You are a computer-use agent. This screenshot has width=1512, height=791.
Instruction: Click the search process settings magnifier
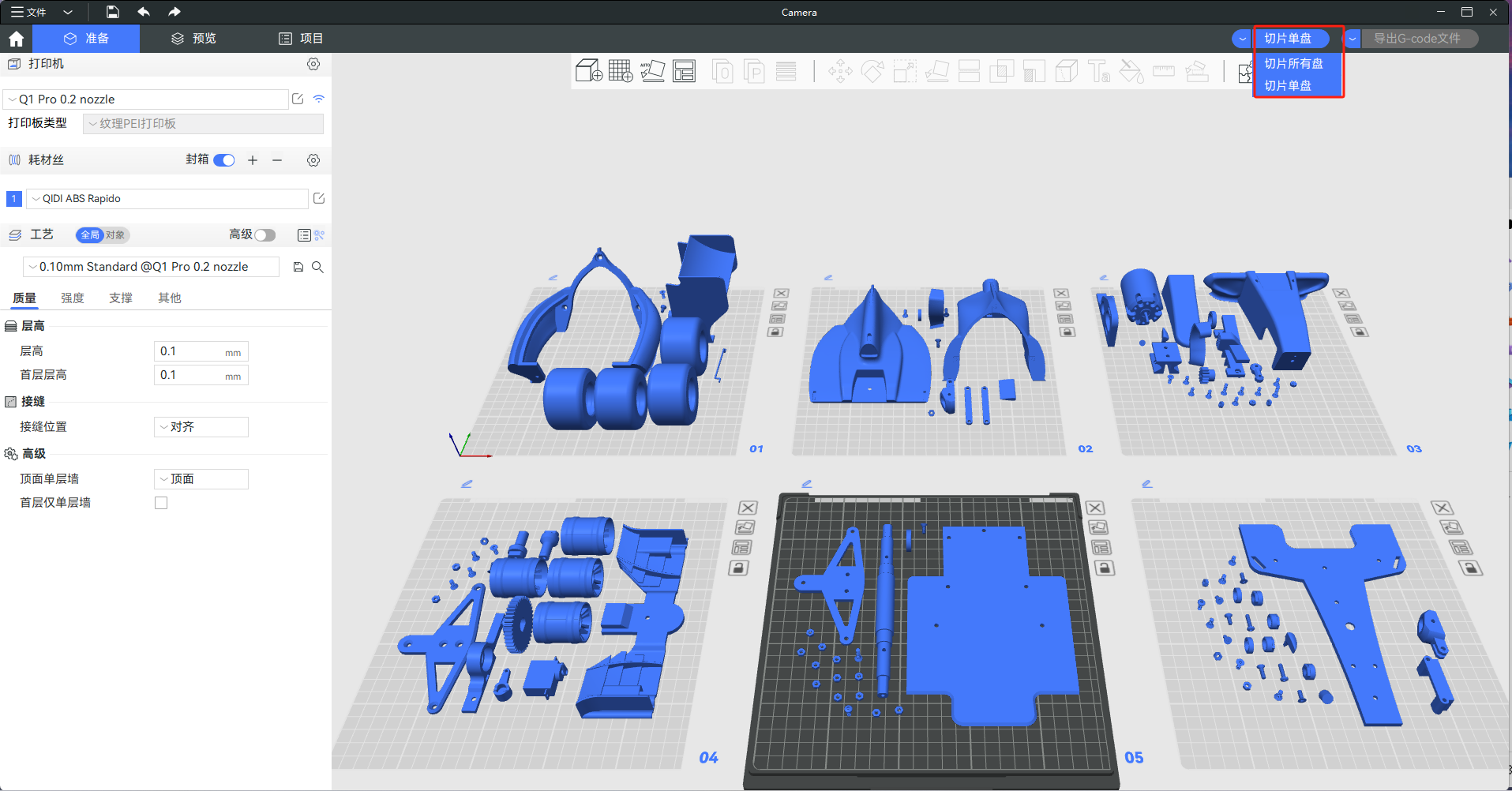[317, 267]
